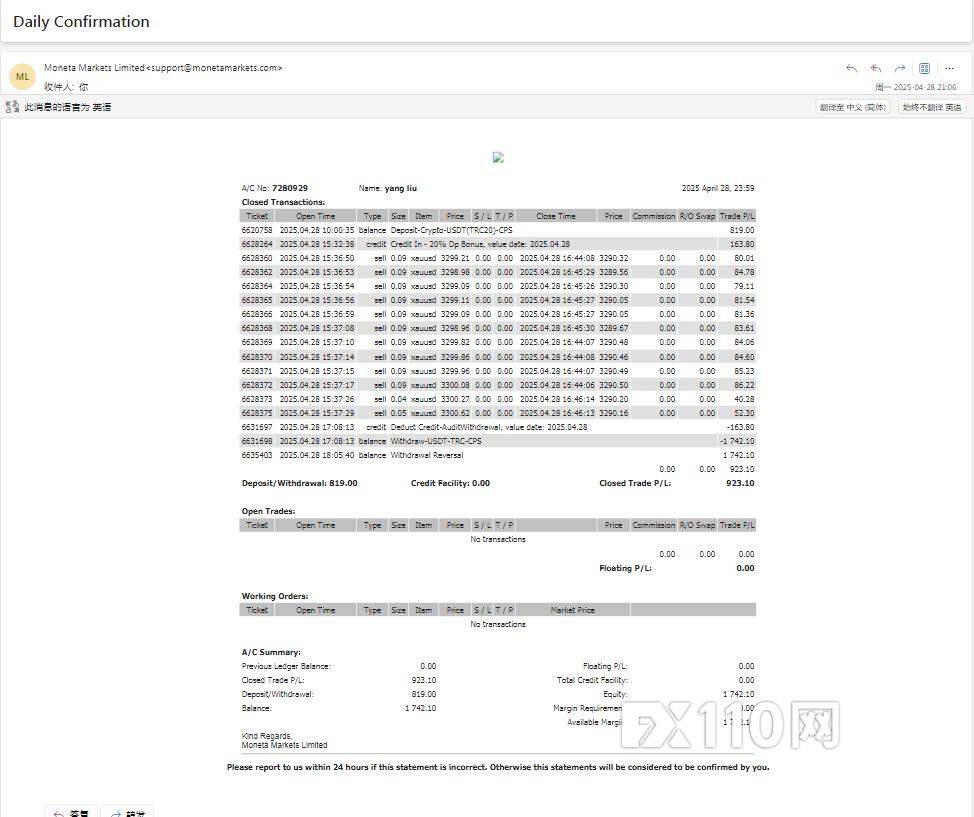Click the A/C Summary: heading
This screenshot has height=817, width=974.
(x=271, y=652)
